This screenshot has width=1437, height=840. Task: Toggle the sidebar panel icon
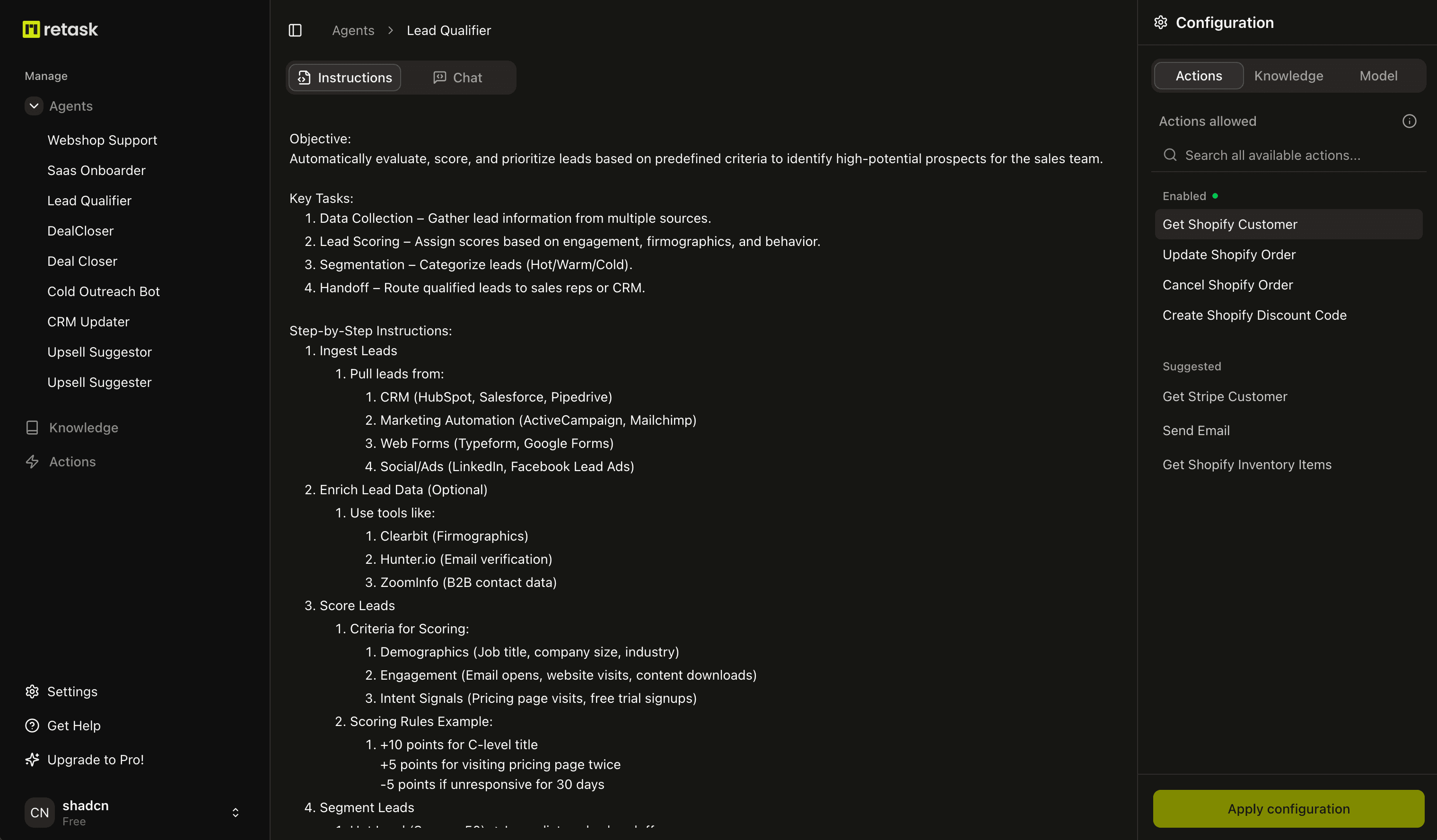click(295, 30)
